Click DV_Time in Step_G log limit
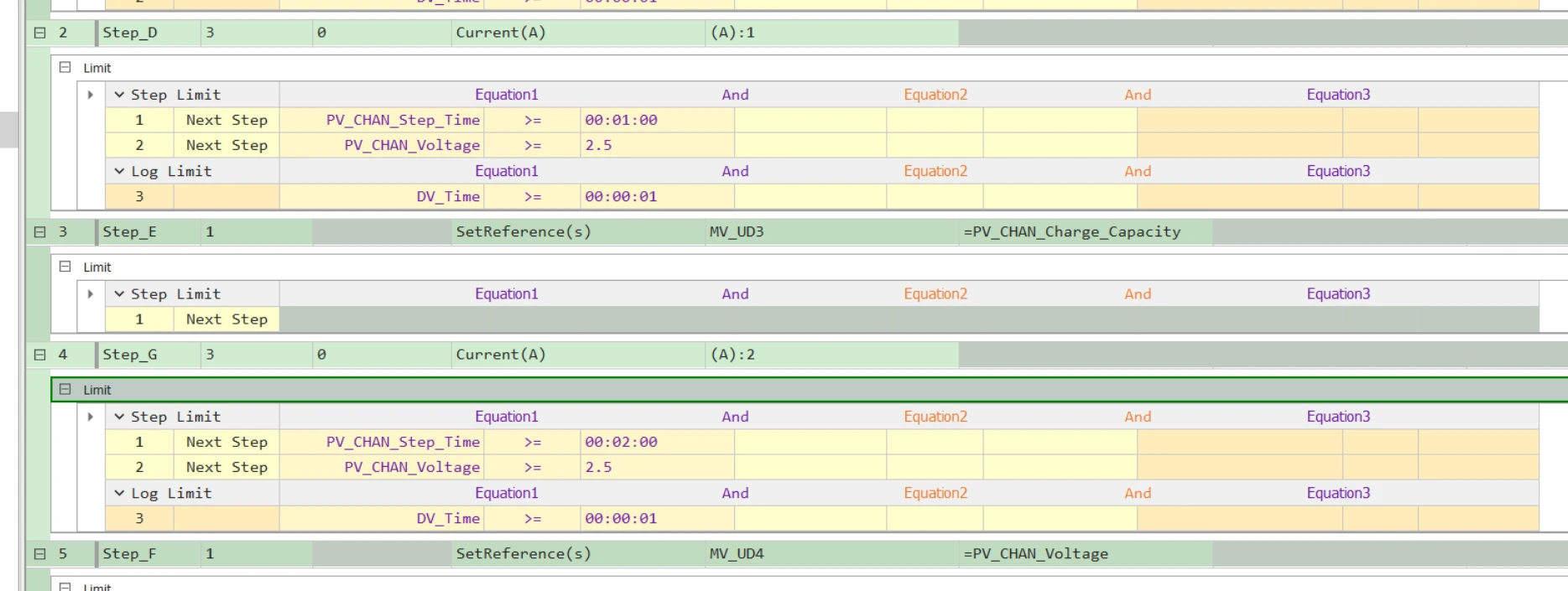 point(382,518)
